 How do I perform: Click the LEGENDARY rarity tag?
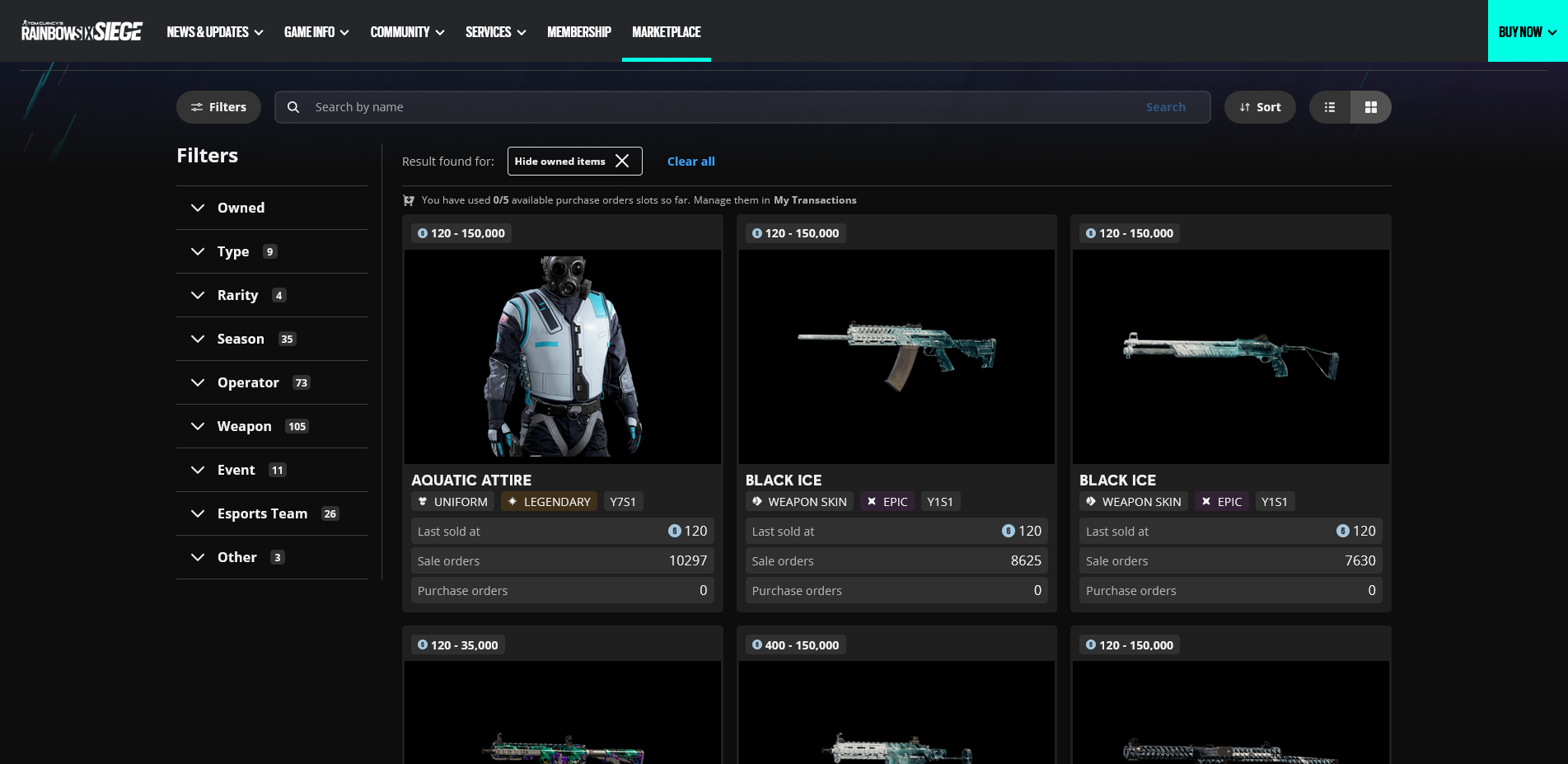(x=549, y=501)
